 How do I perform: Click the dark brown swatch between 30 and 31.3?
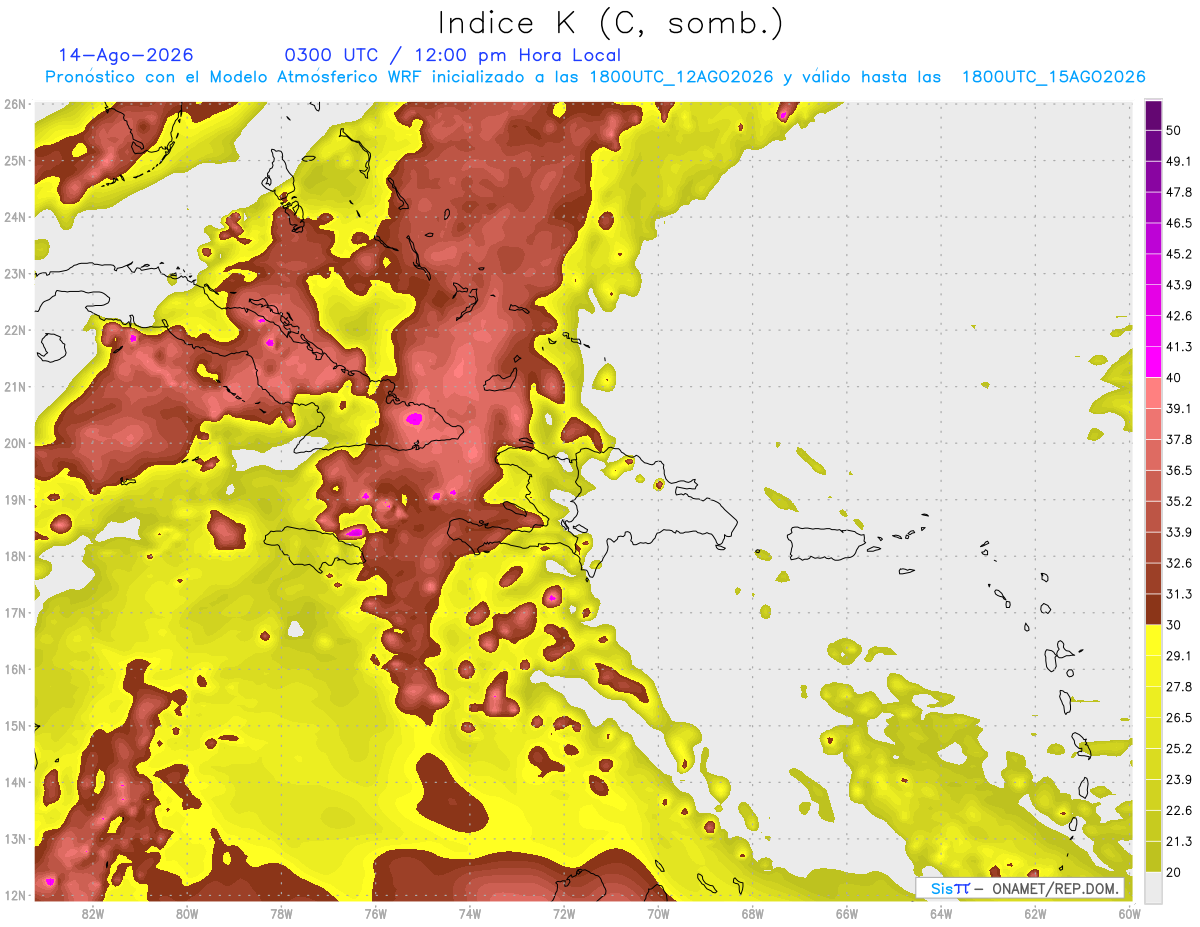[x=1153, y=609]
